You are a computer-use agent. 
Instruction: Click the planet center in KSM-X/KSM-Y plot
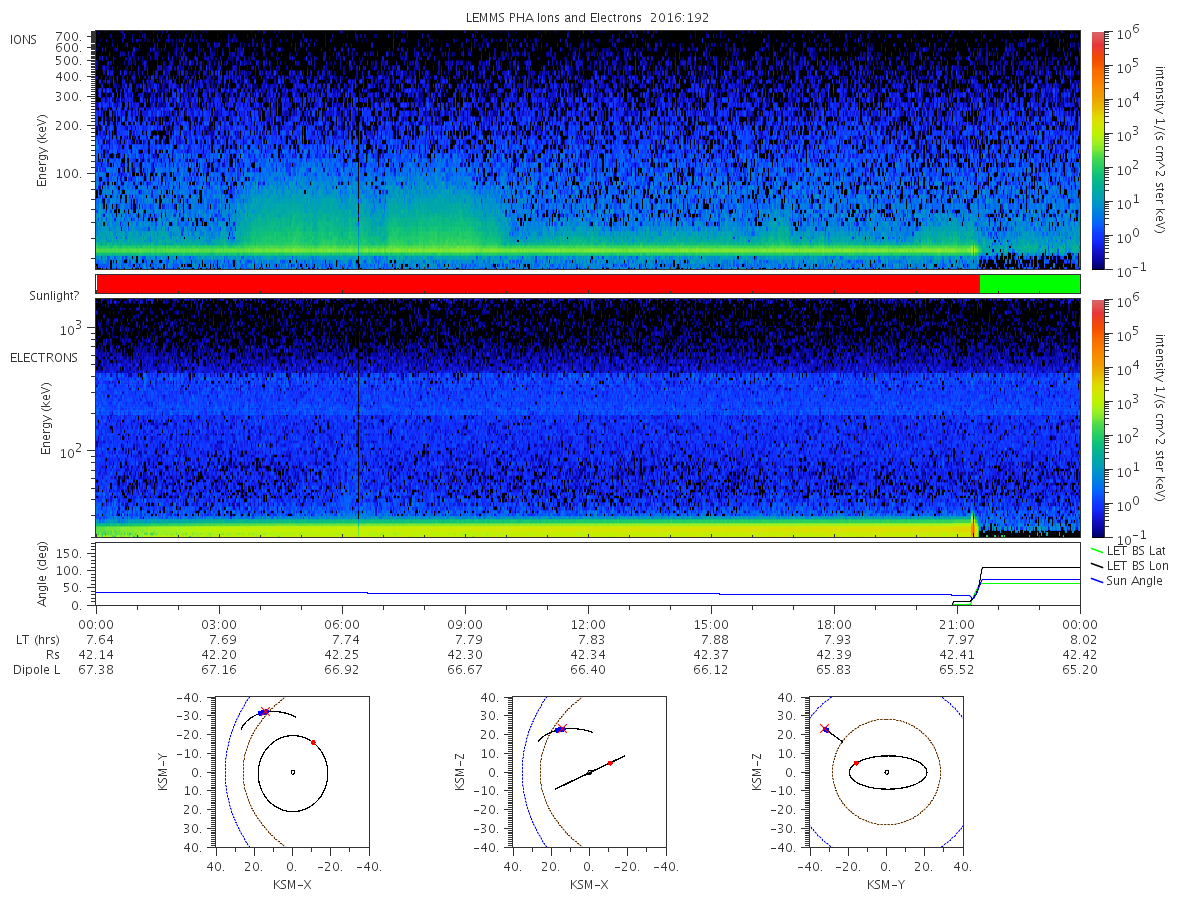pyautogui.click(x=292, y=772)
